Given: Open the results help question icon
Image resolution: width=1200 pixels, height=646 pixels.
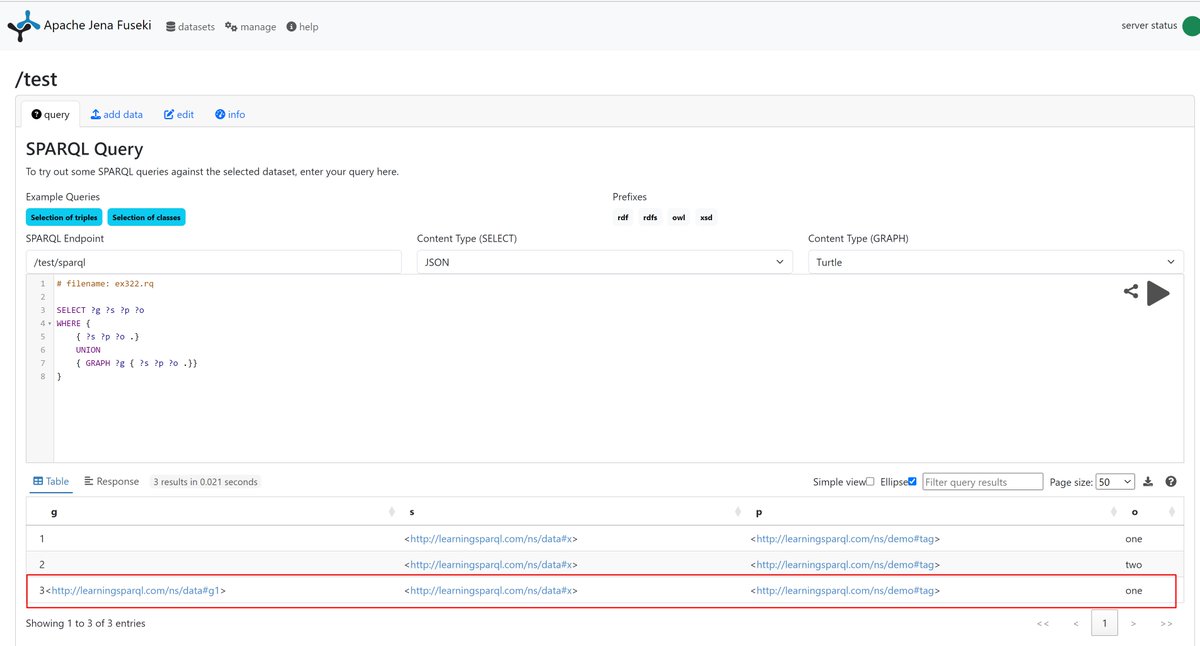Looking at the screenshot, I should [x=1171, y=482].
